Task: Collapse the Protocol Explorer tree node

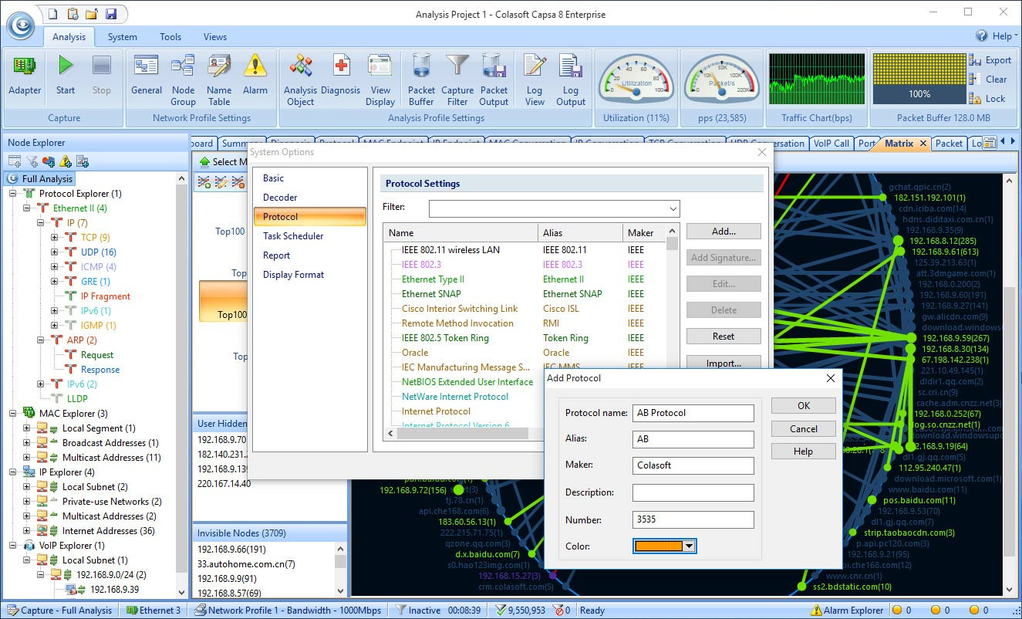Action: point(13,194)
